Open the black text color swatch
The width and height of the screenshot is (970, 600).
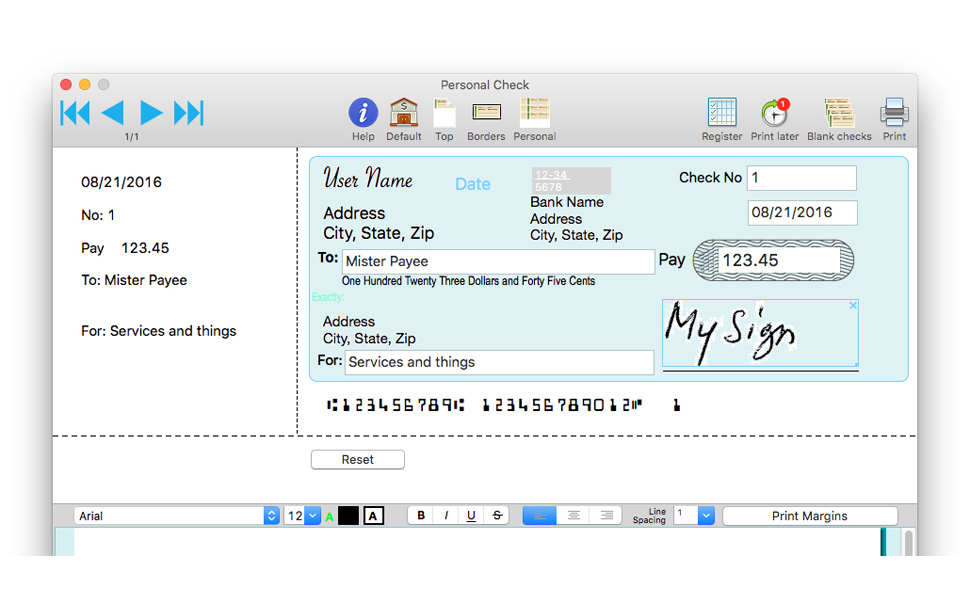[348, 516]
